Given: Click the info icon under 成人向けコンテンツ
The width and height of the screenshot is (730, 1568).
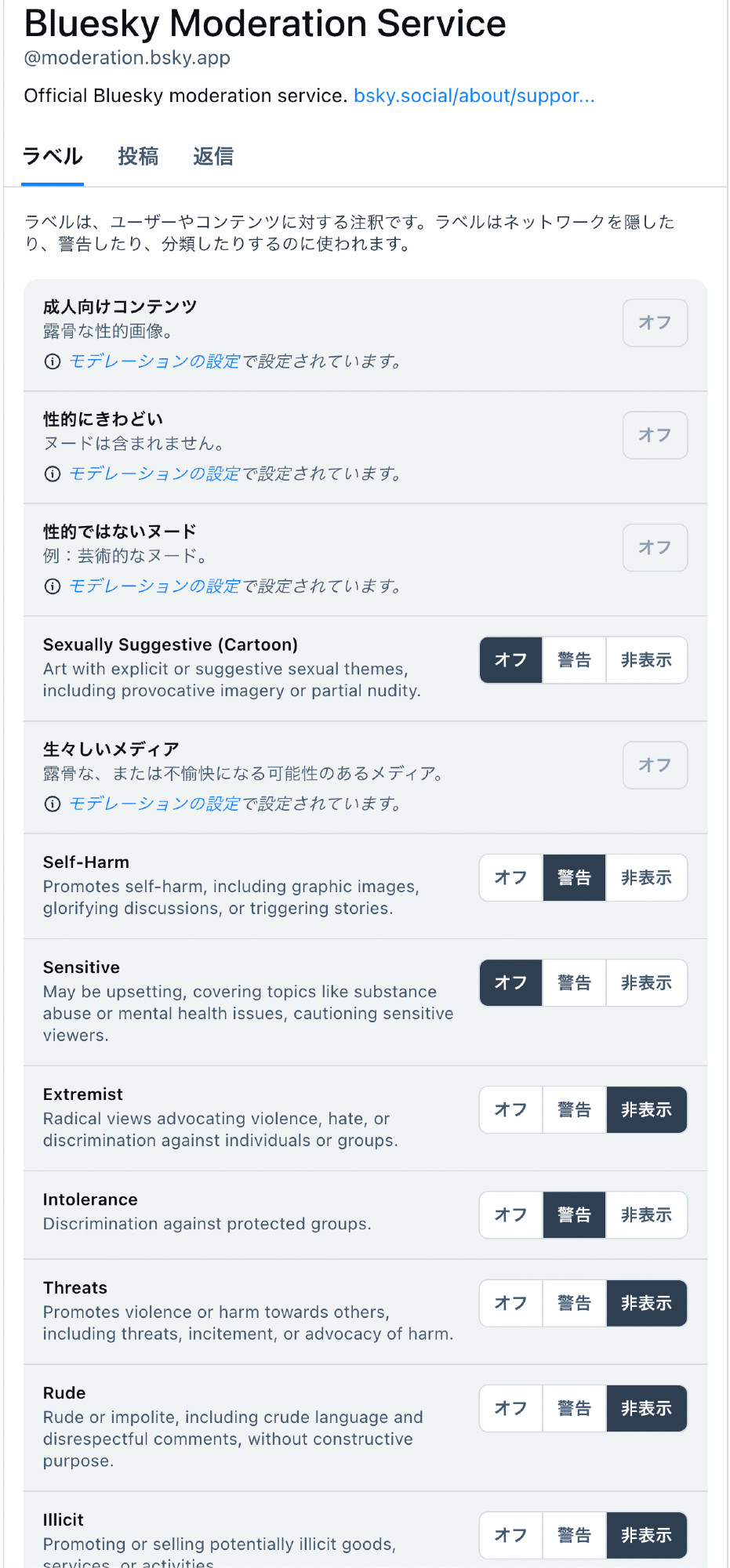Looking at the screenshot, I should click(53, 361).
